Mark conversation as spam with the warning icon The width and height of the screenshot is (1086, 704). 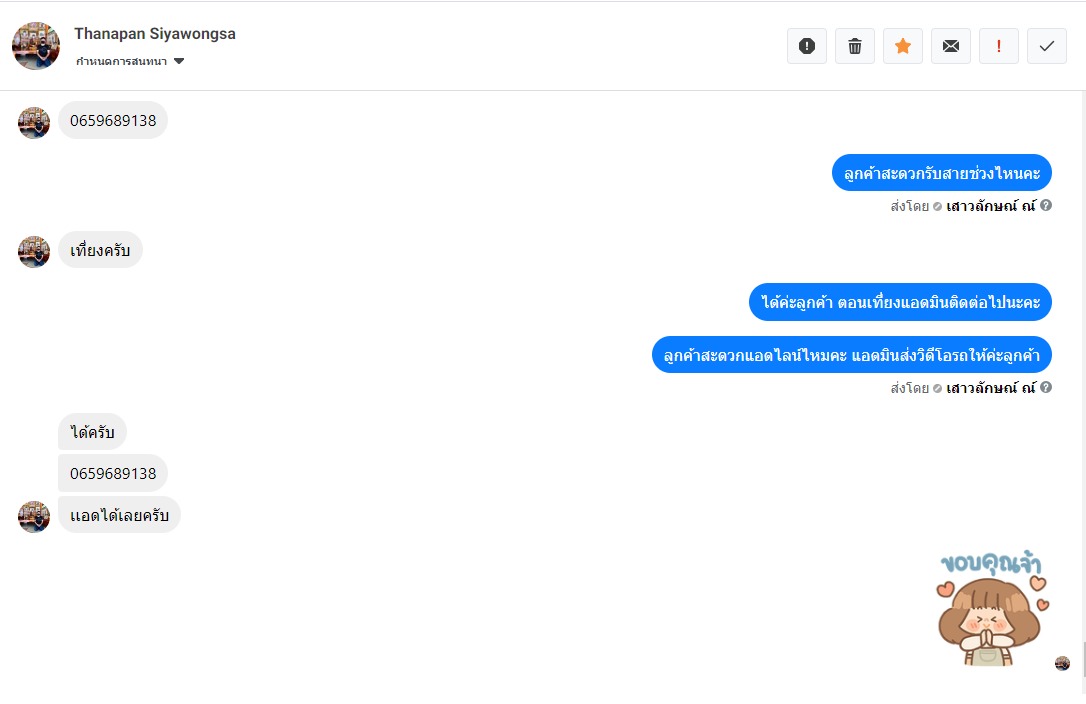[x=807, y=46]
